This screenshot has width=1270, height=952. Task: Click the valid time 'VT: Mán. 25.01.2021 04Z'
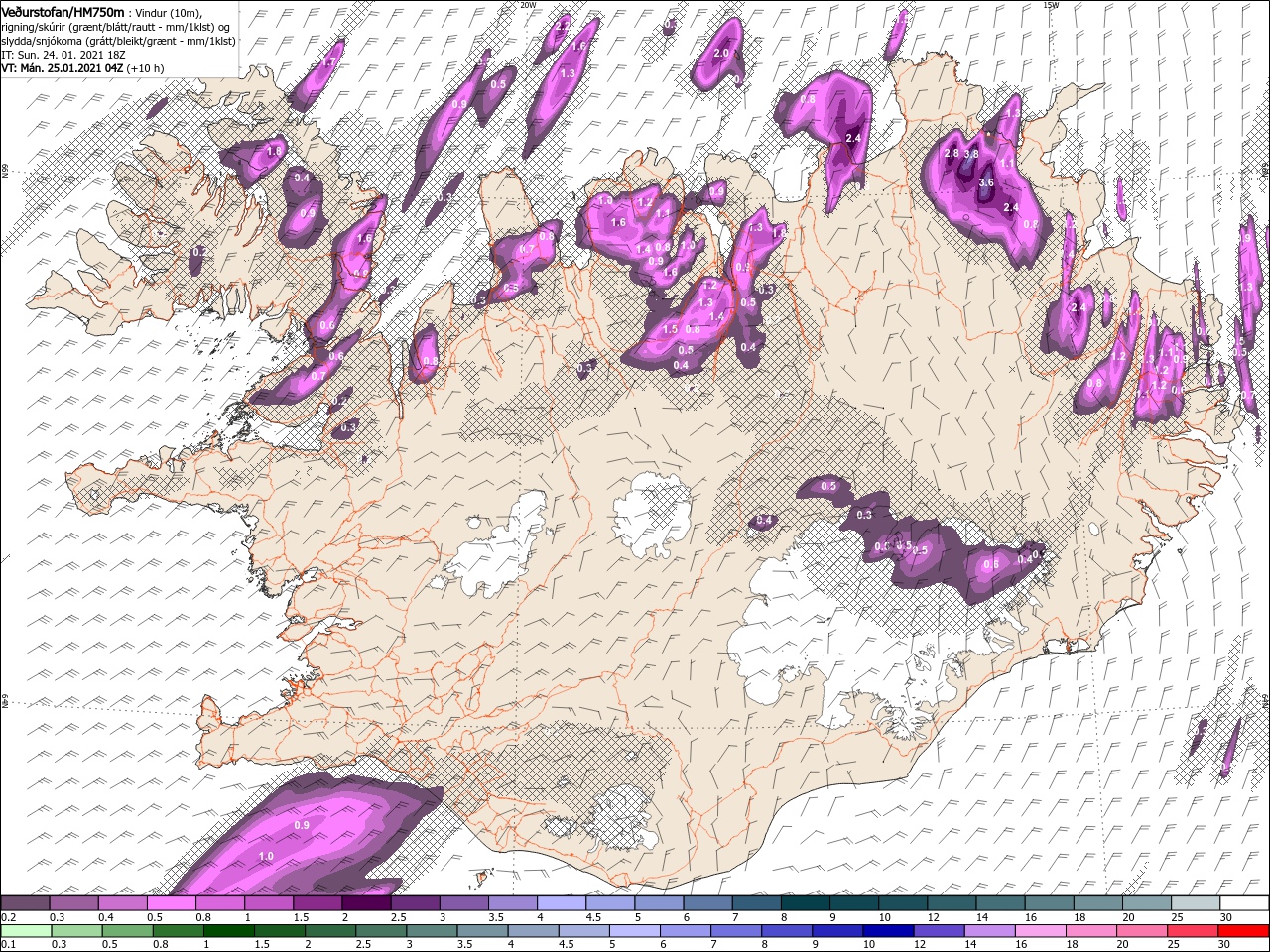(x=62, y=68)
